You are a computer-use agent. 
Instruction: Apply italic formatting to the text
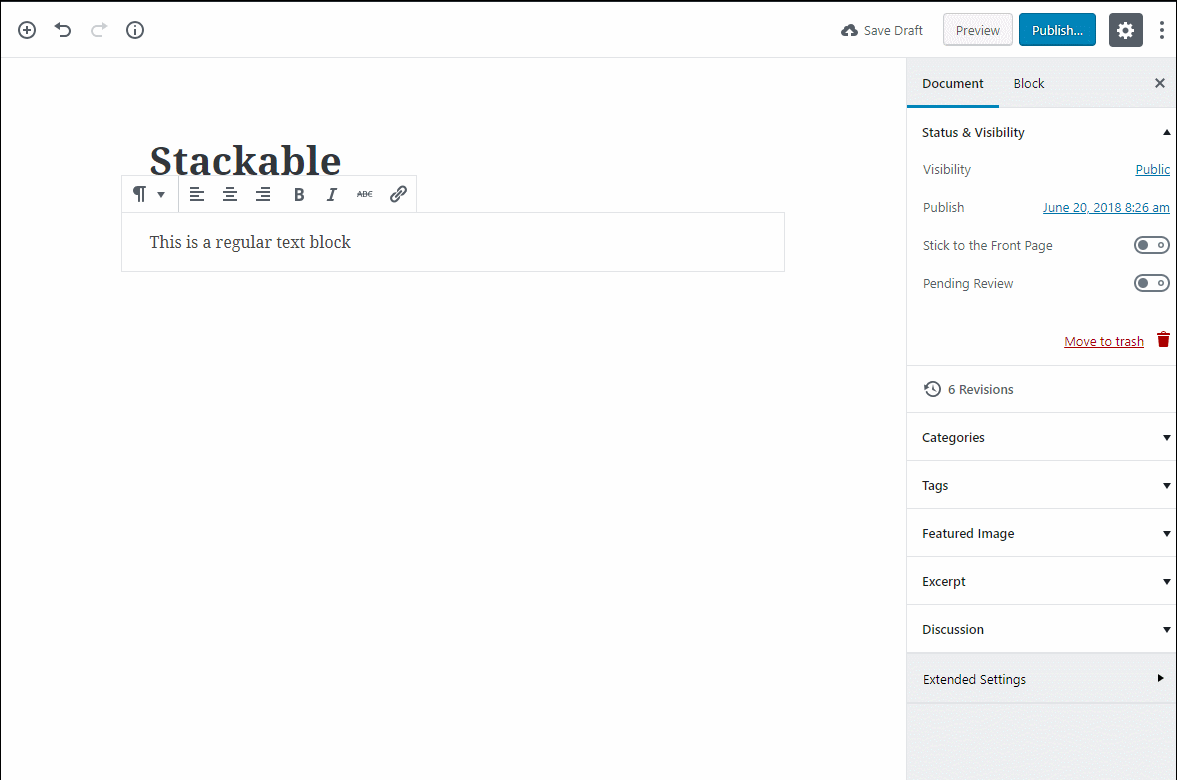(331, 193)
